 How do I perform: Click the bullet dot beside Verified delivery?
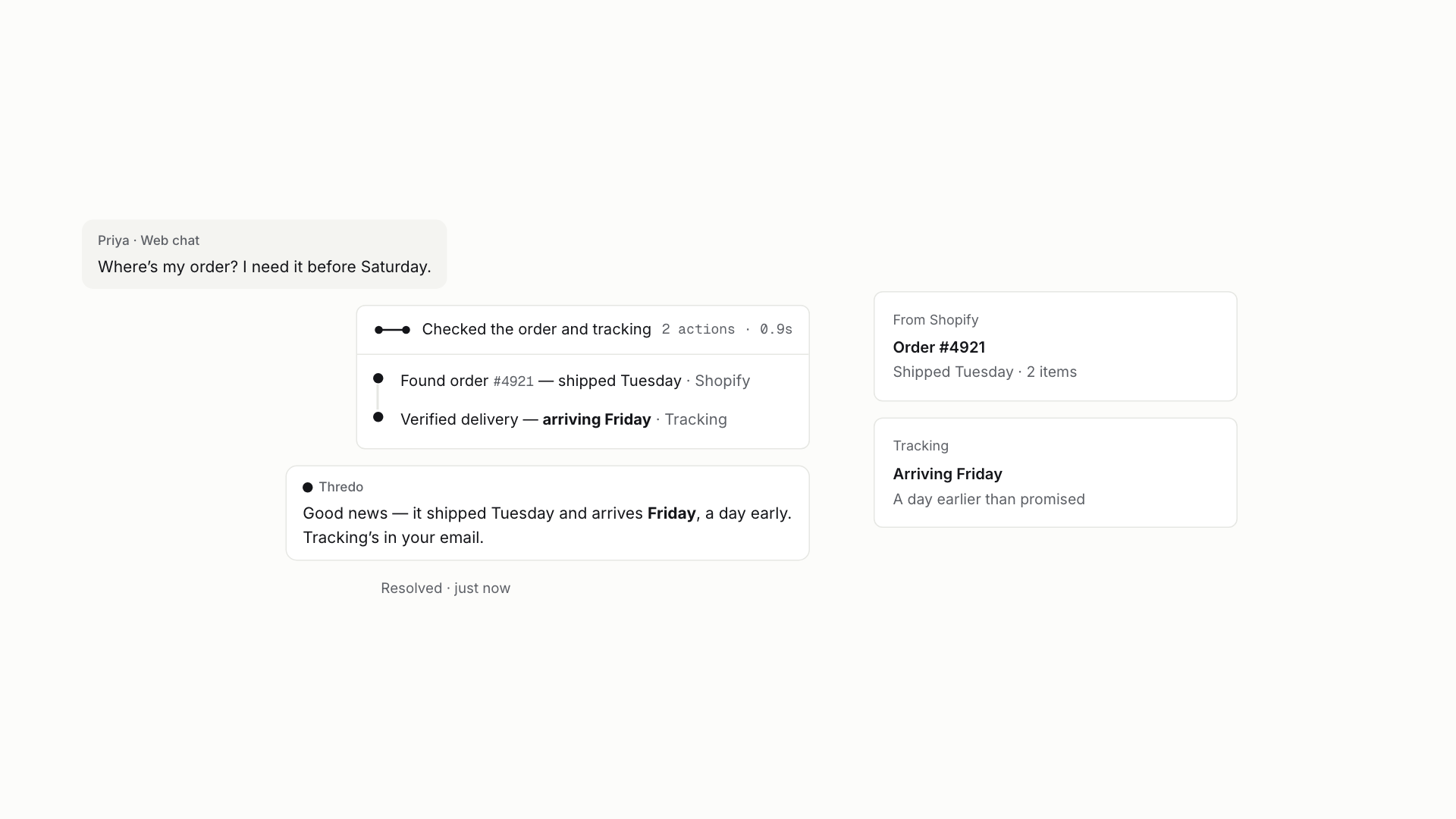coord(378,417)
